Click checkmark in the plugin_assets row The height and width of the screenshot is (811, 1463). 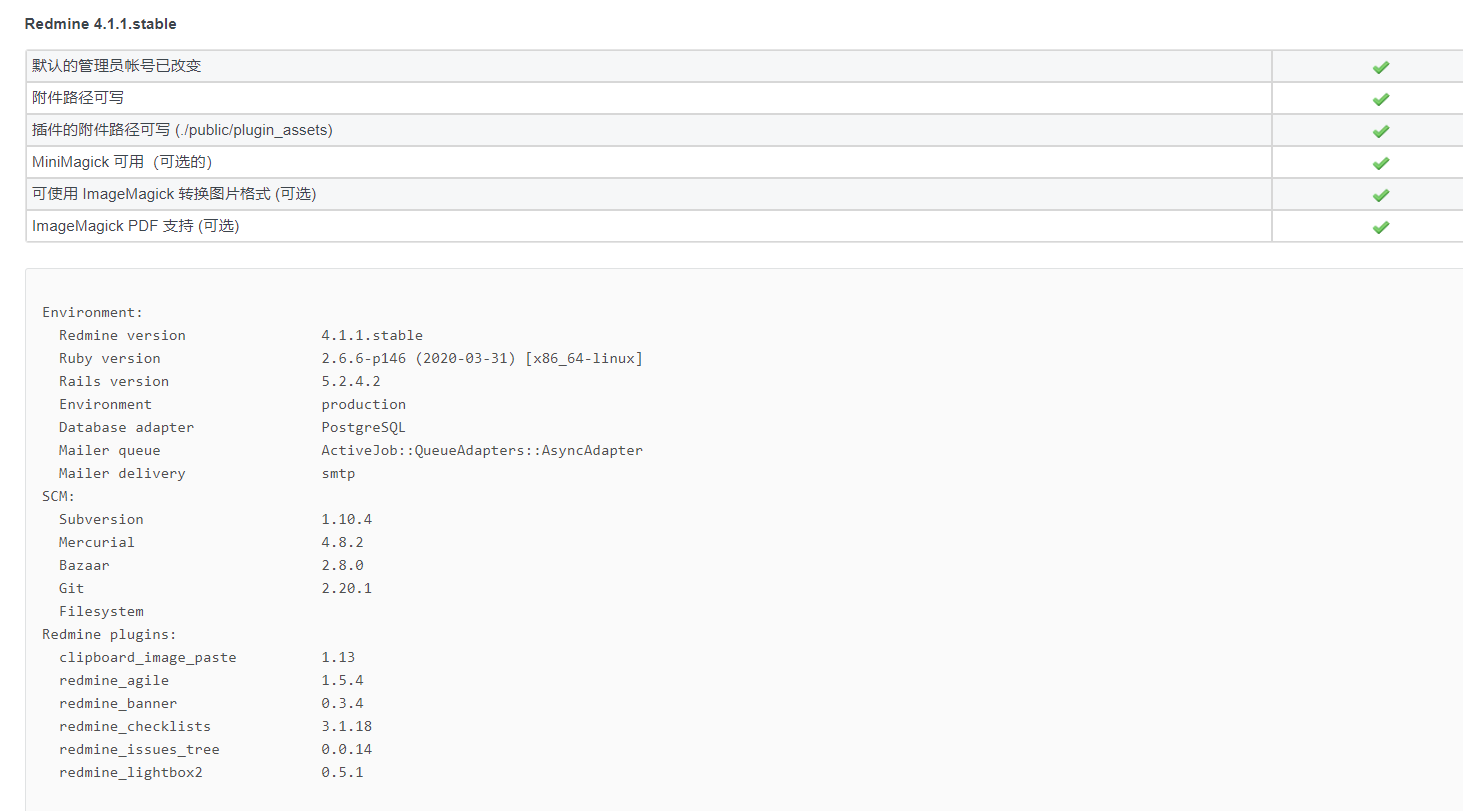click(x=1380, y=131)
